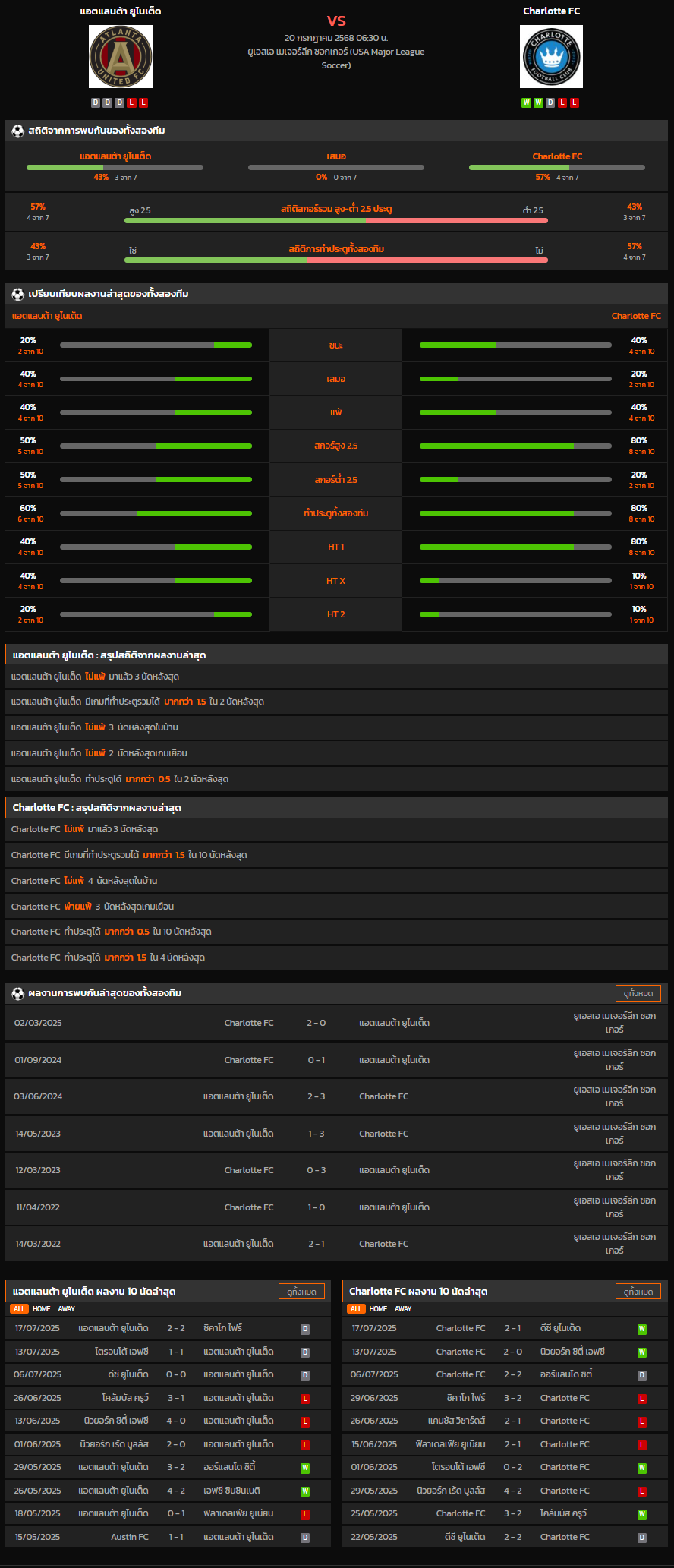Click soccer ball icon beside สถิติจากการพบกันของทั้งสองทีม
This screenshot has width=674, height=1568.
point(18,131)
